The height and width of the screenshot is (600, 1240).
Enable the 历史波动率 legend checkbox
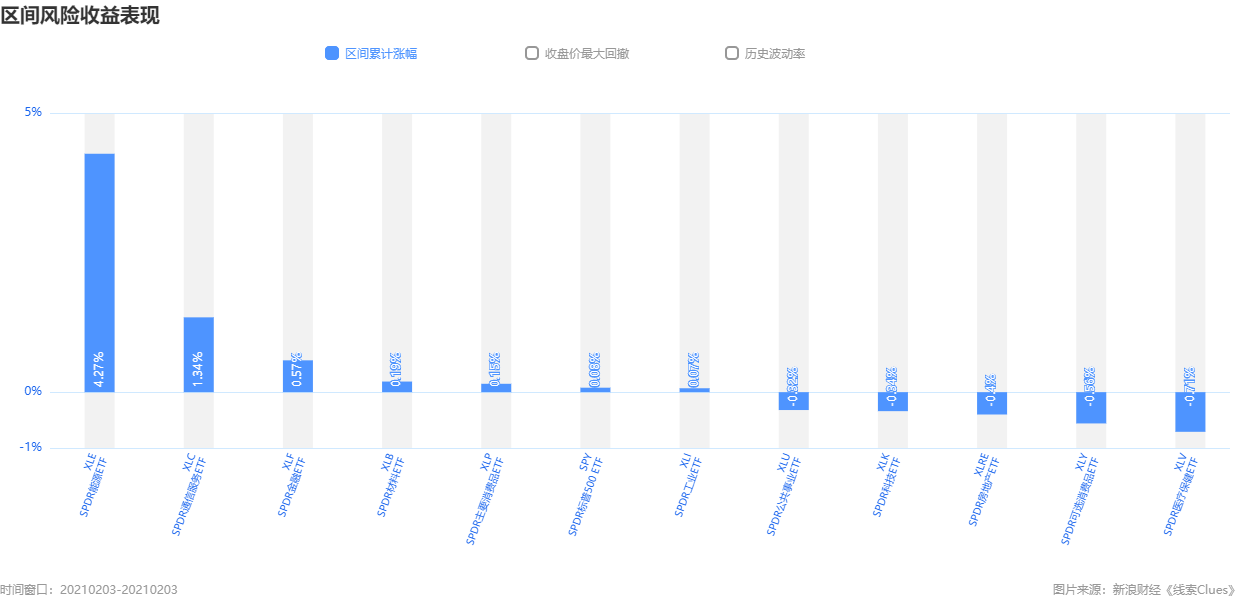pos(732,53)
